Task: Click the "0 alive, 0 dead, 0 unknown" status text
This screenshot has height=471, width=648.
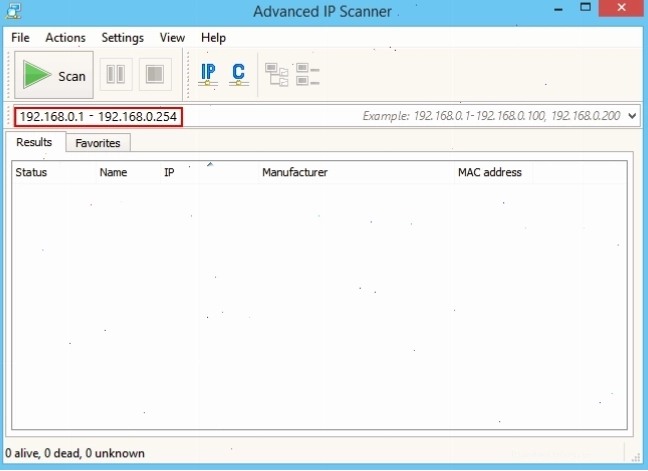Action: pyautogui.click(x=75, y=453)
